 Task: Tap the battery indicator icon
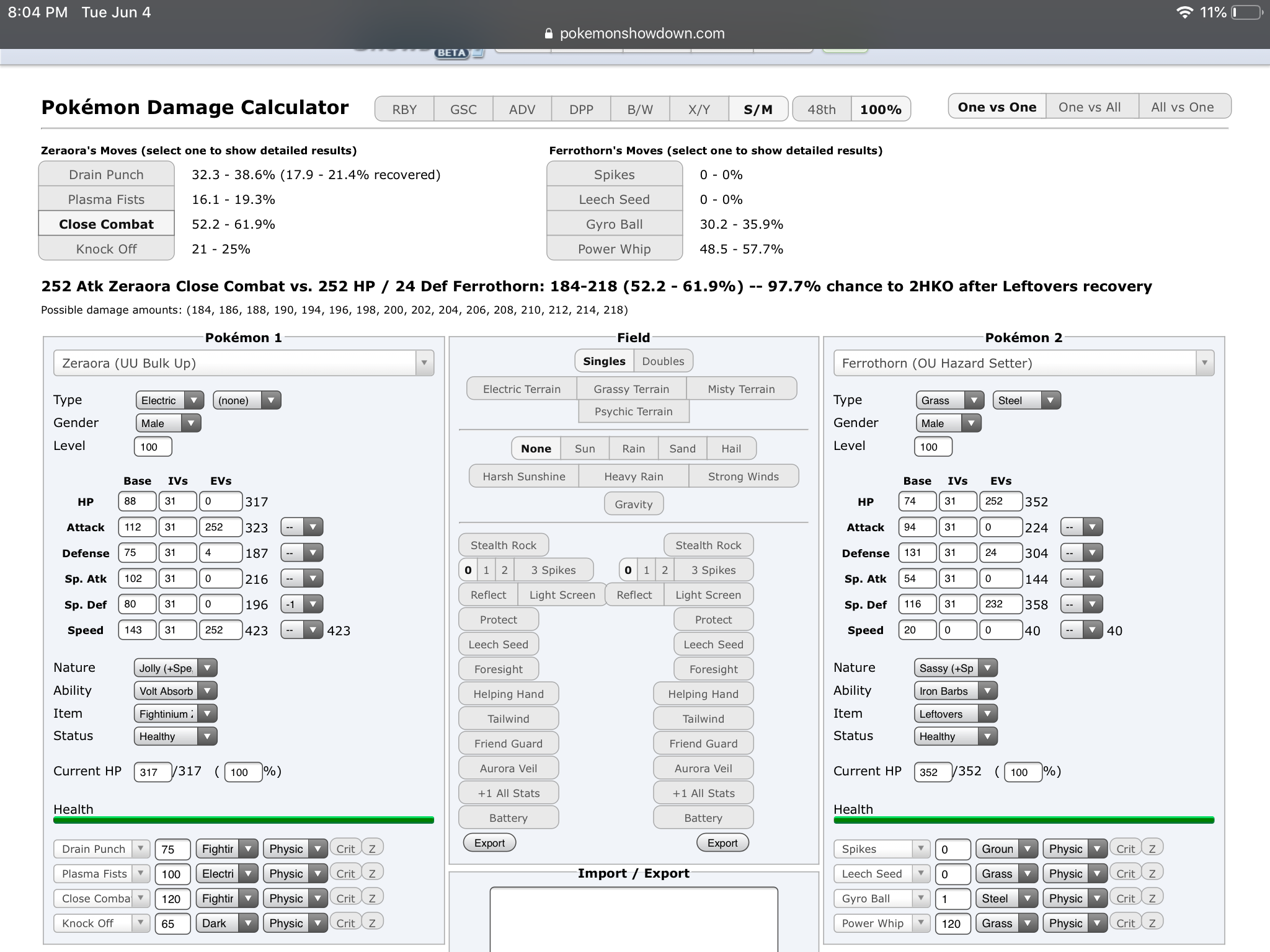point(1246,12)
